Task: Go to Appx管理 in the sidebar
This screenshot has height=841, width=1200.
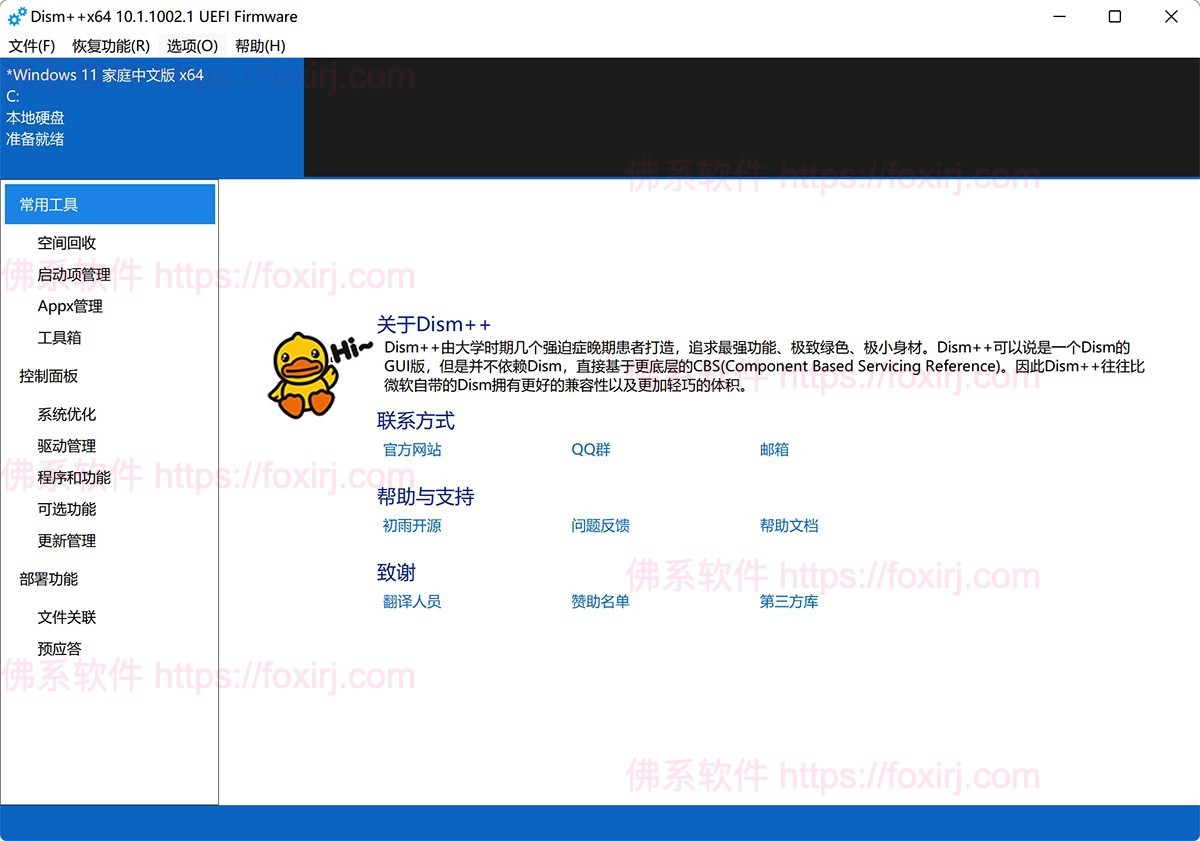Action: pyautogui.click(x=70, y=306)
